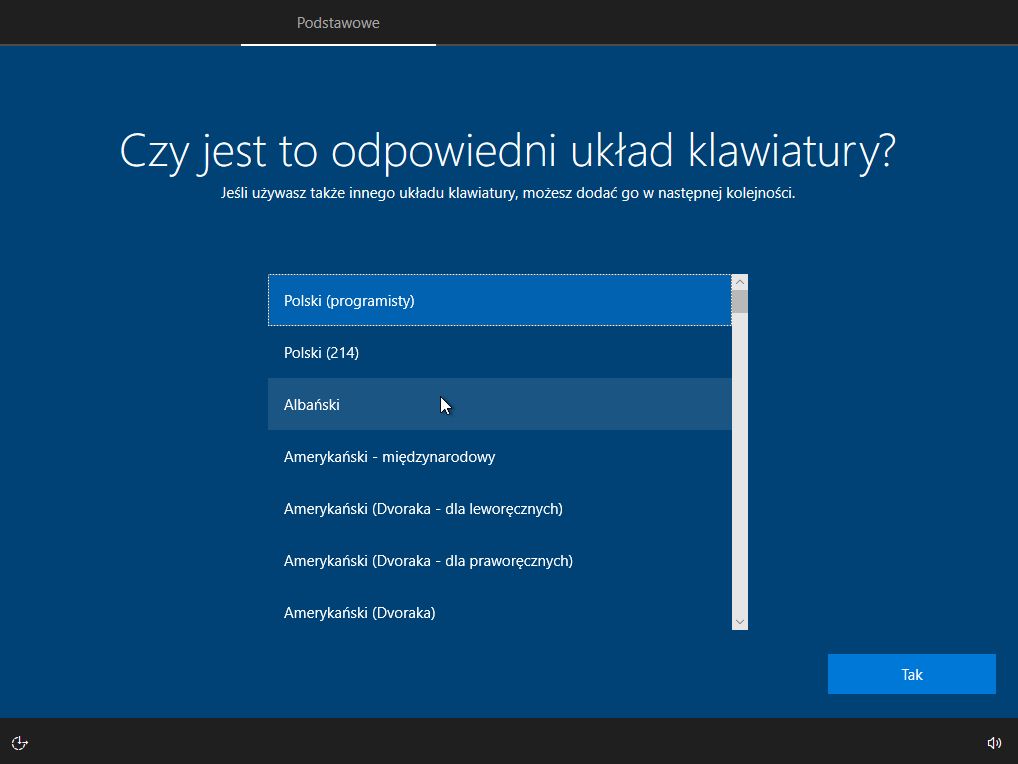
Task: Choose the Albański keyboard layout
Action: pos(499,404)
